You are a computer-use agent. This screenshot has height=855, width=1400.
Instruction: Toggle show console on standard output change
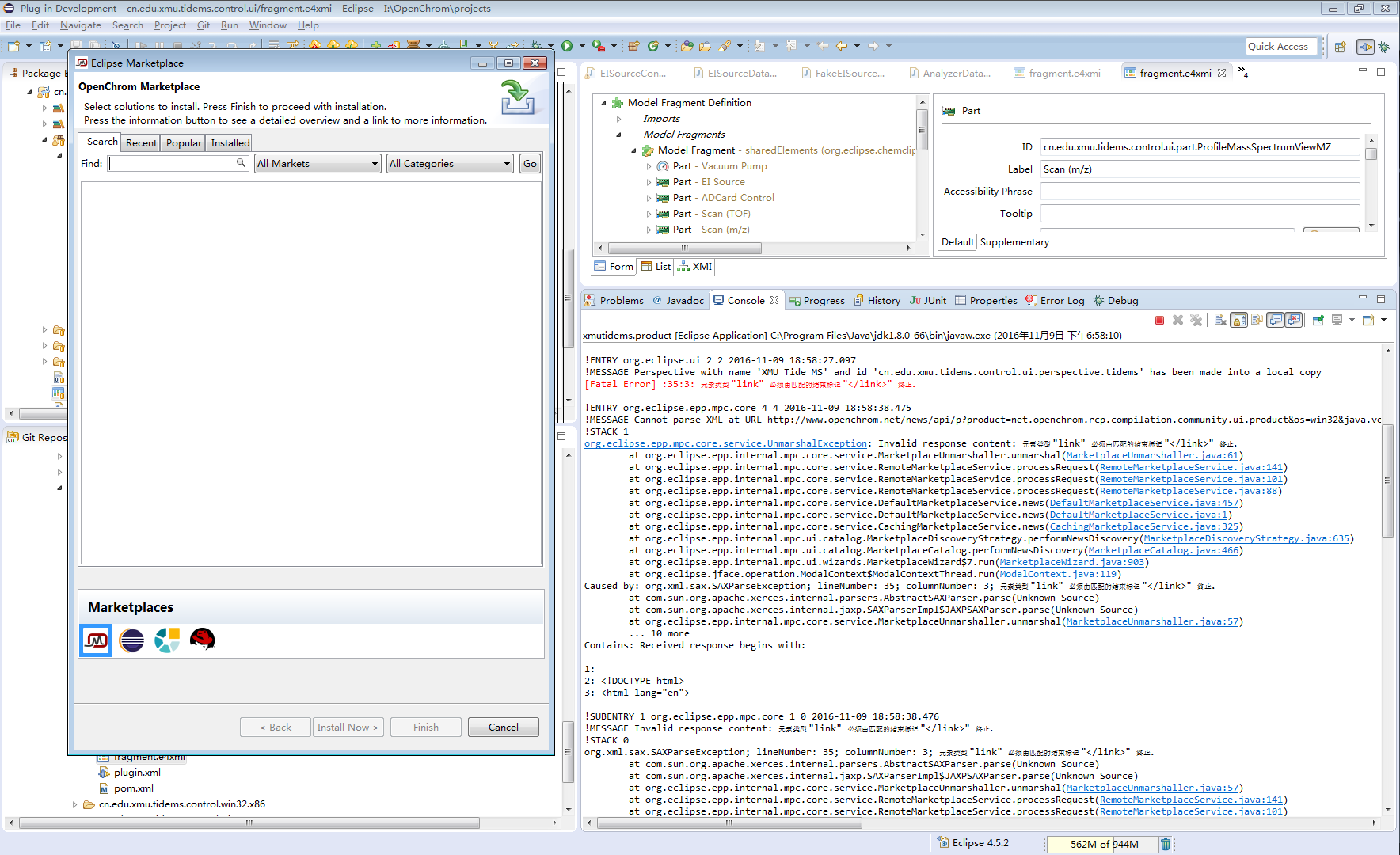coord(1275,320)
